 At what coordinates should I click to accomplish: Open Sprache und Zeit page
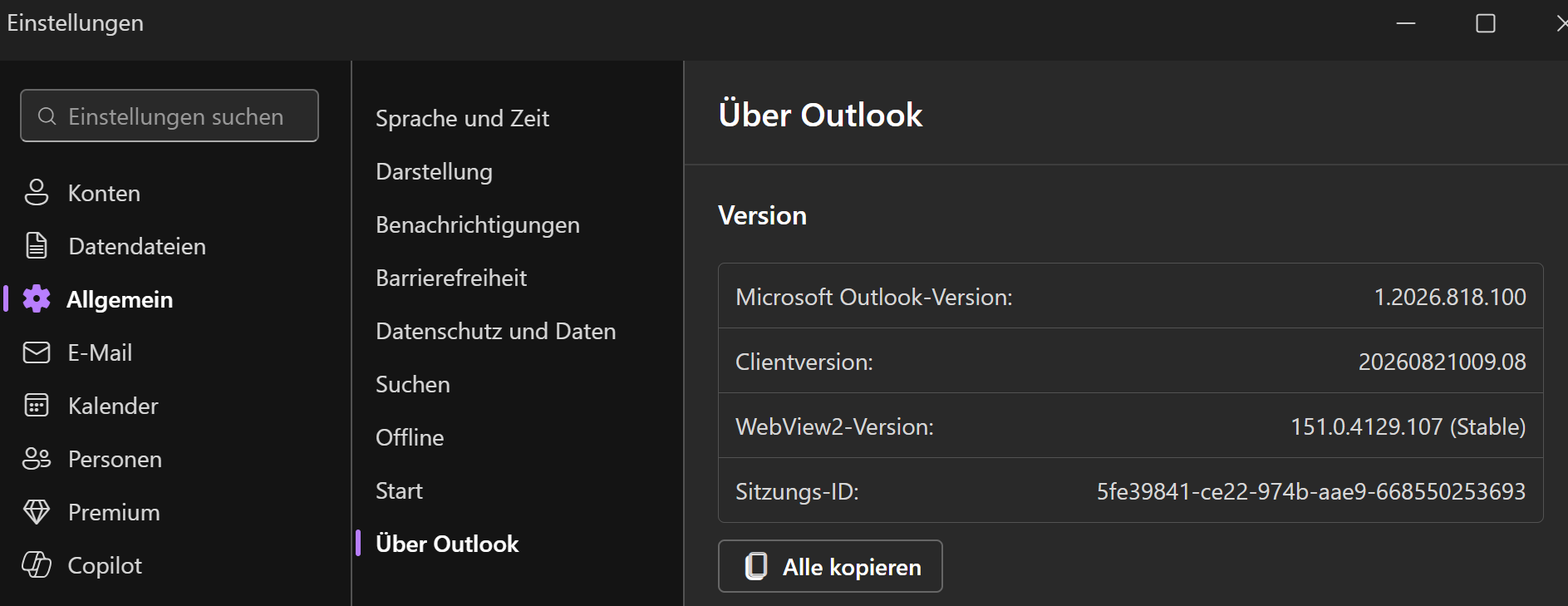point(462,118)
